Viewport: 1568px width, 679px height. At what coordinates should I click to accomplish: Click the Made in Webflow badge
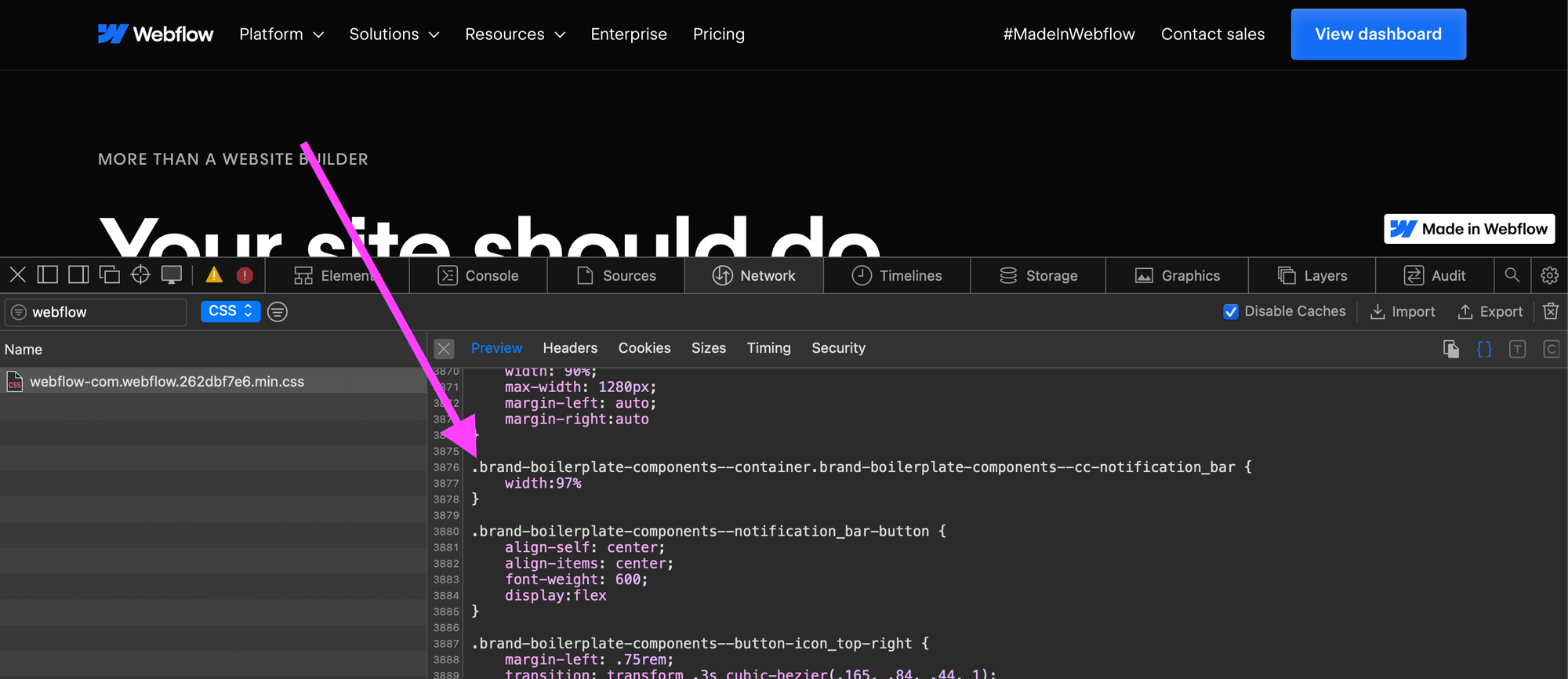click(x=1469, y=229)
